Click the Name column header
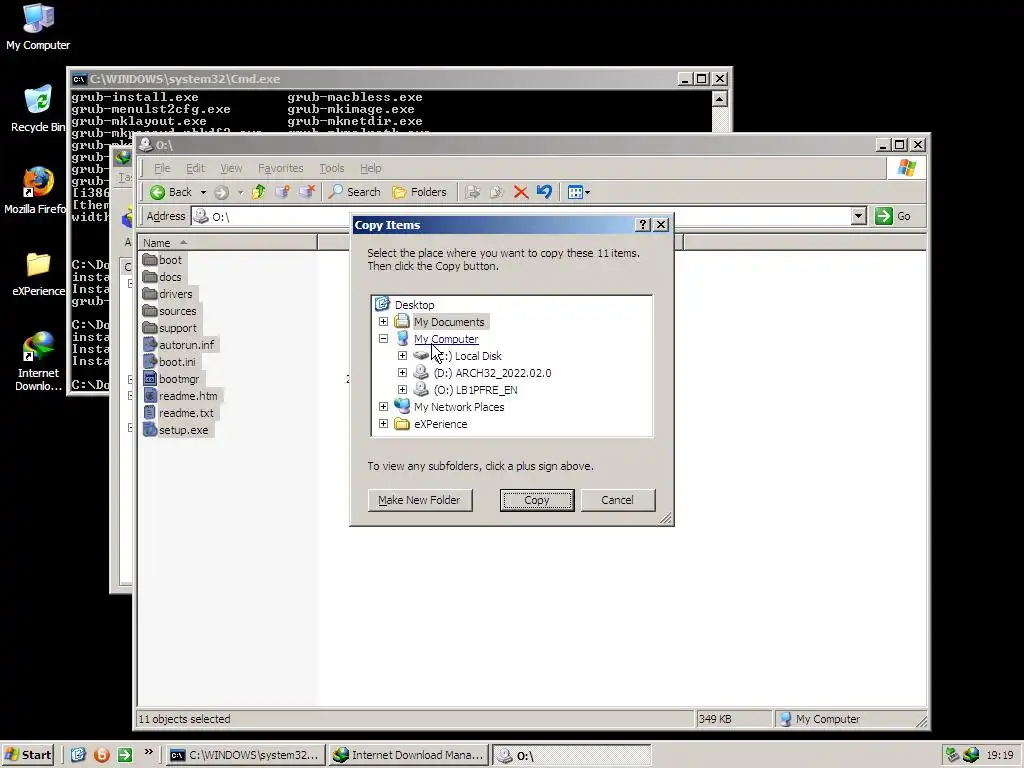Screen dimensions: 1024x768 click(227, 242)
